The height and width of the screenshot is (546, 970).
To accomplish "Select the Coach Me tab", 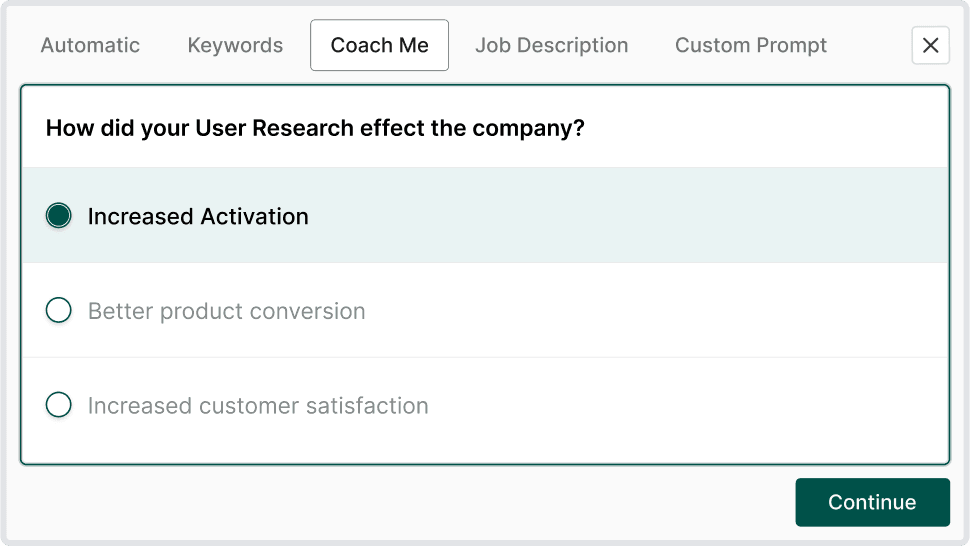I will pyautogui.click(x=379, y=46).
